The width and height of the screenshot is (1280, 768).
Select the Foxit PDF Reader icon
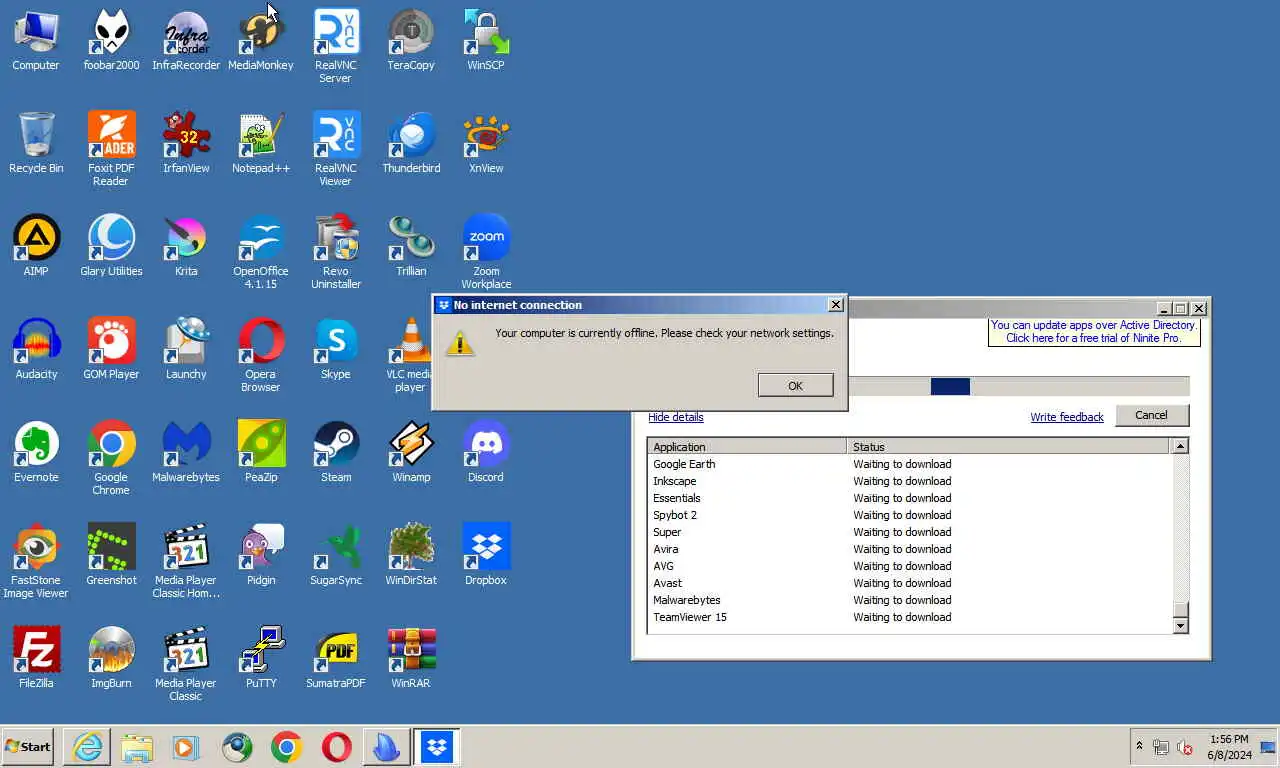click(111, 149)
